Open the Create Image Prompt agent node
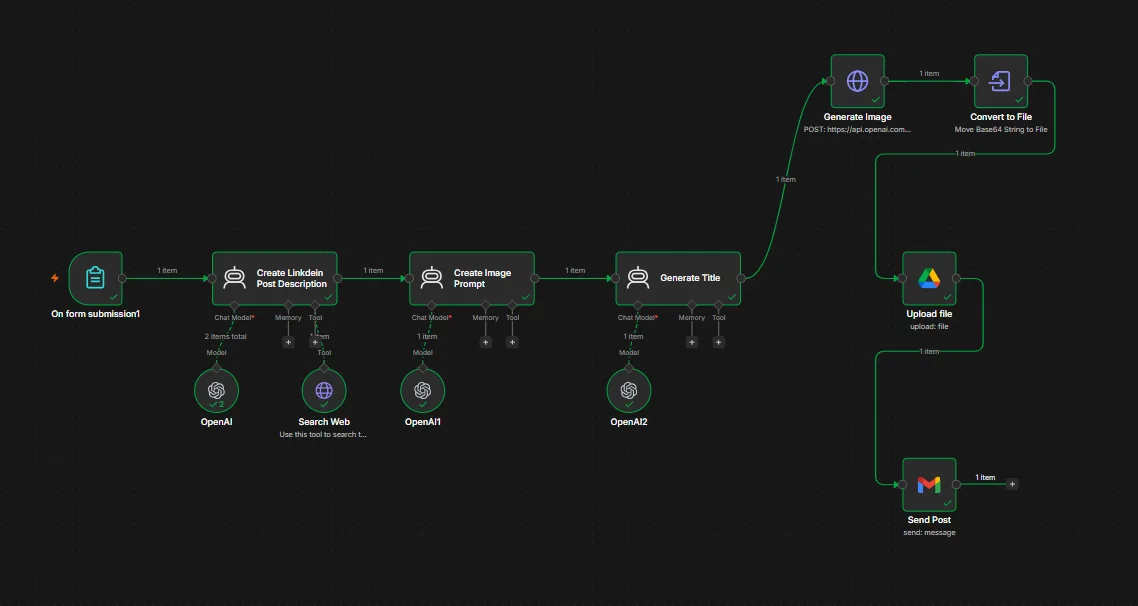 (472, 278)
